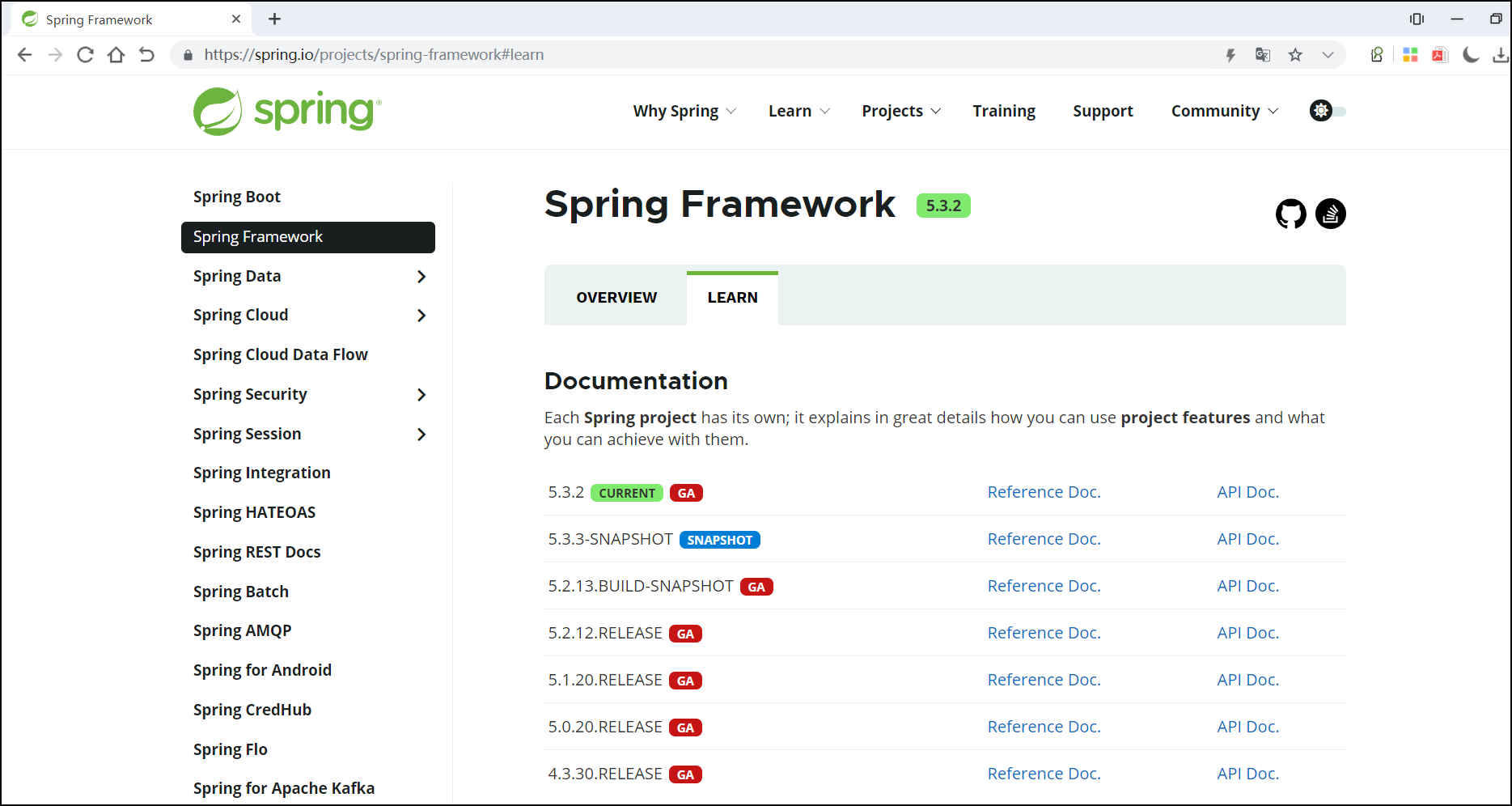
Task: Click the Spring logo in the header
Action: point(287,112)
